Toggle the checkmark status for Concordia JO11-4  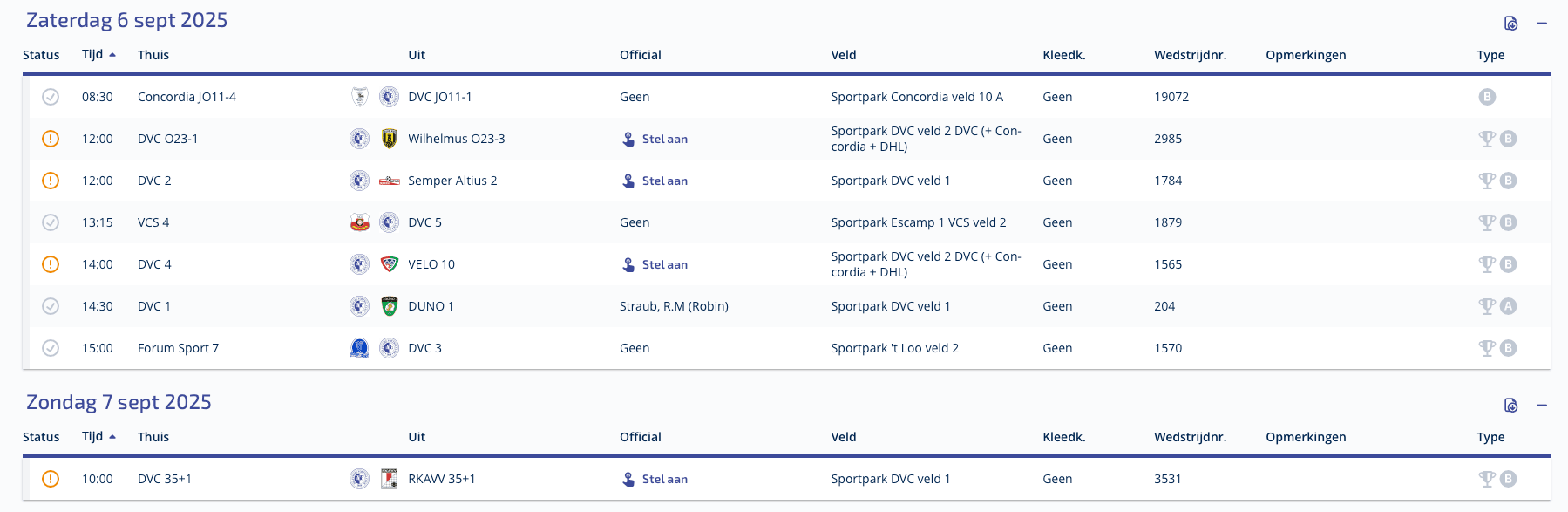click(51, 97)
